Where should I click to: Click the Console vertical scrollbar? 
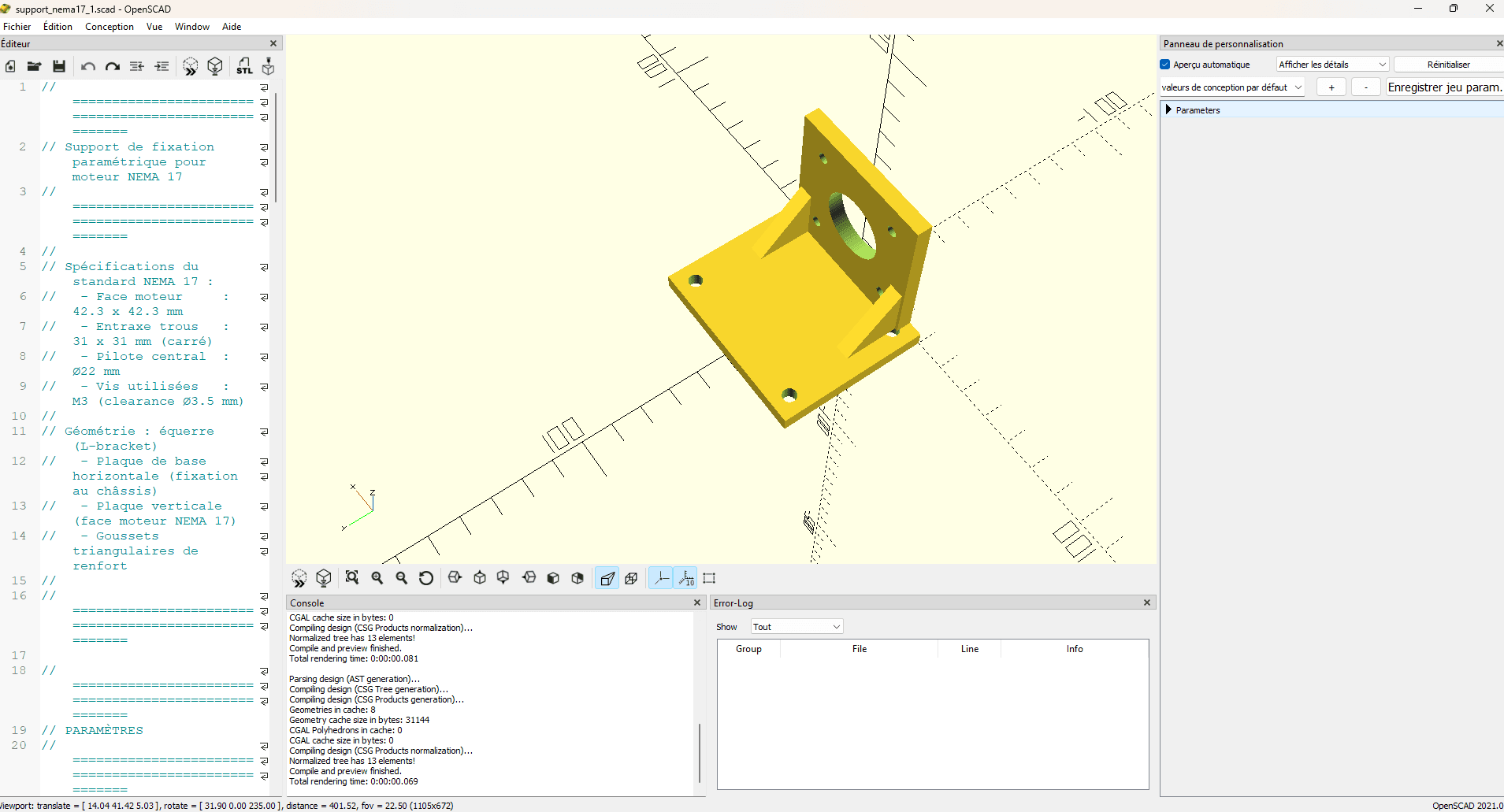(x=699, y=752)
